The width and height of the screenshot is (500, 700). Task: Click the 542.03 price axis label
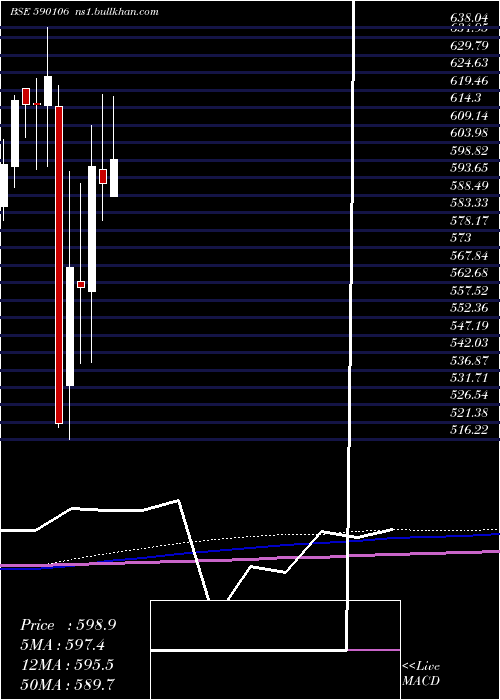point(469,342)
